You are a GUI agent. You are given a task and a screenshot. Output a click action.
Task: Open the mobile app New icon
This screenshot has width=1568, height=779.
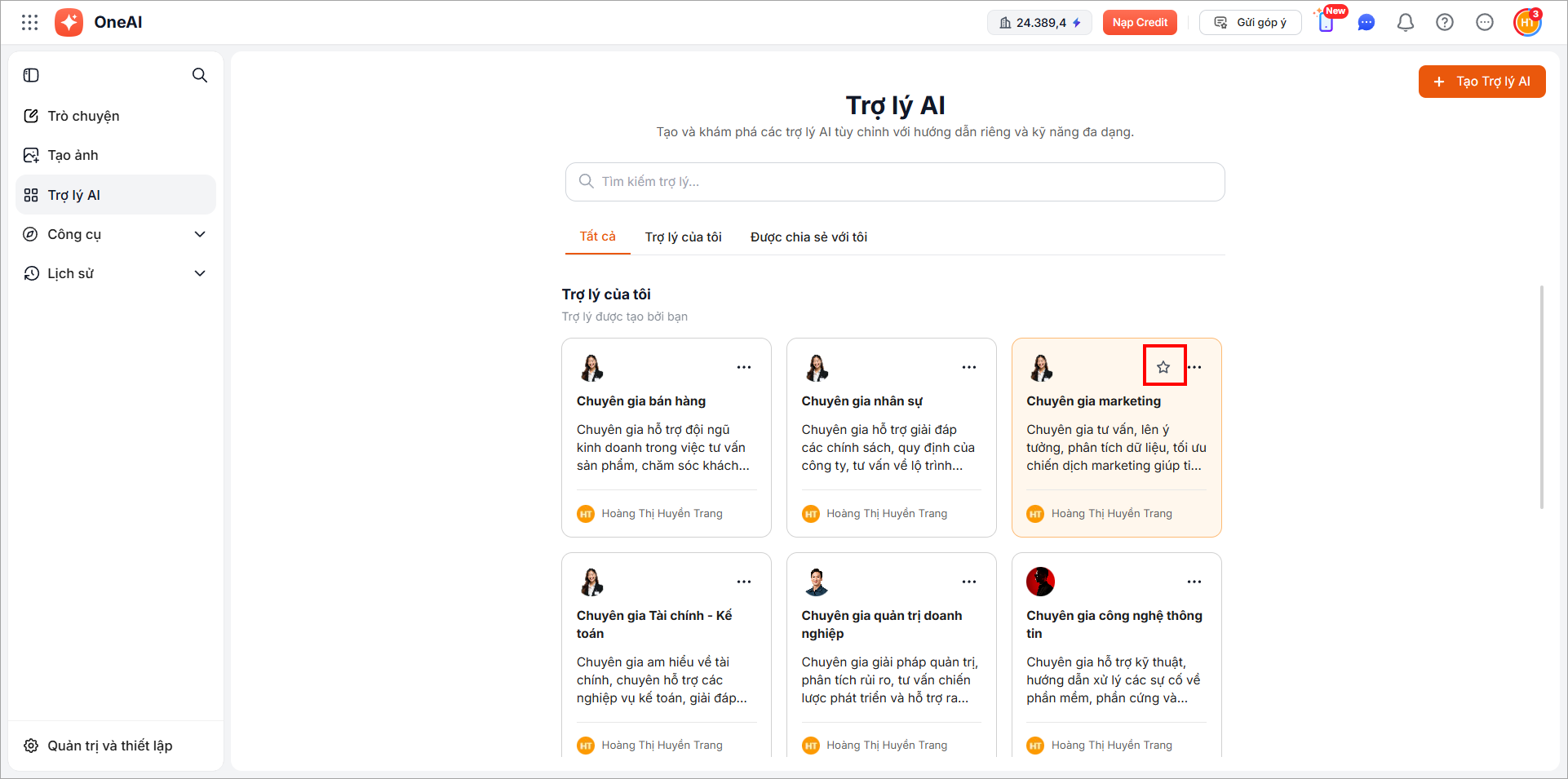[x=1327, y=21]
